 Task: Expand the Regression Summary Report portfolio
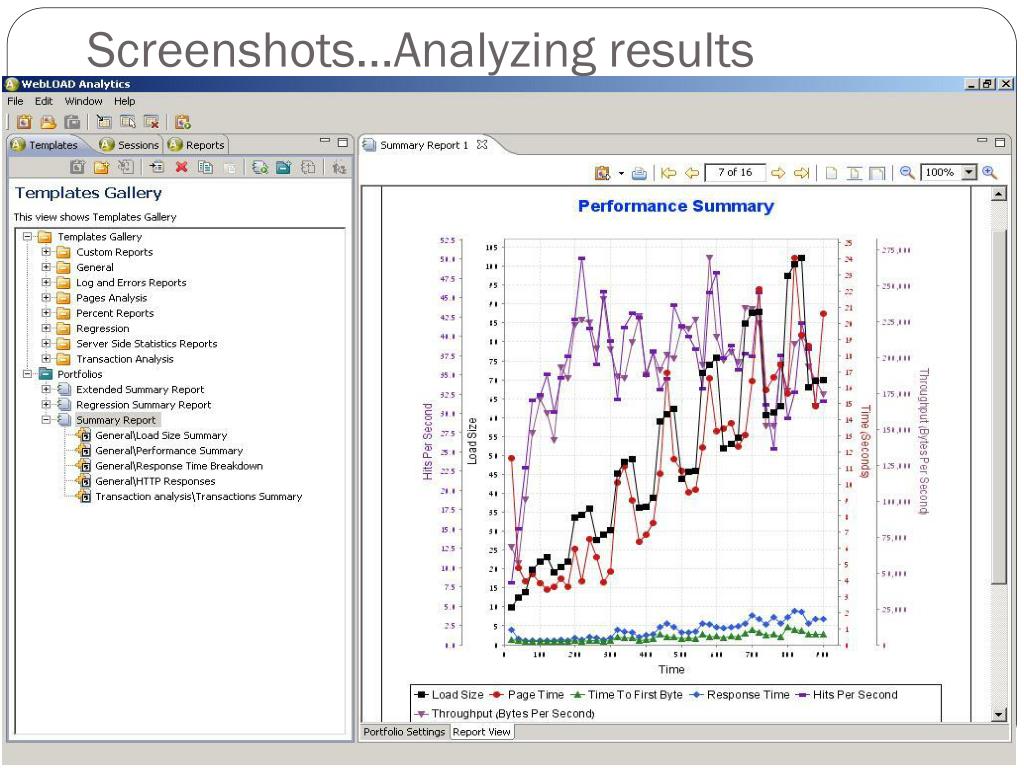point(46,404)
